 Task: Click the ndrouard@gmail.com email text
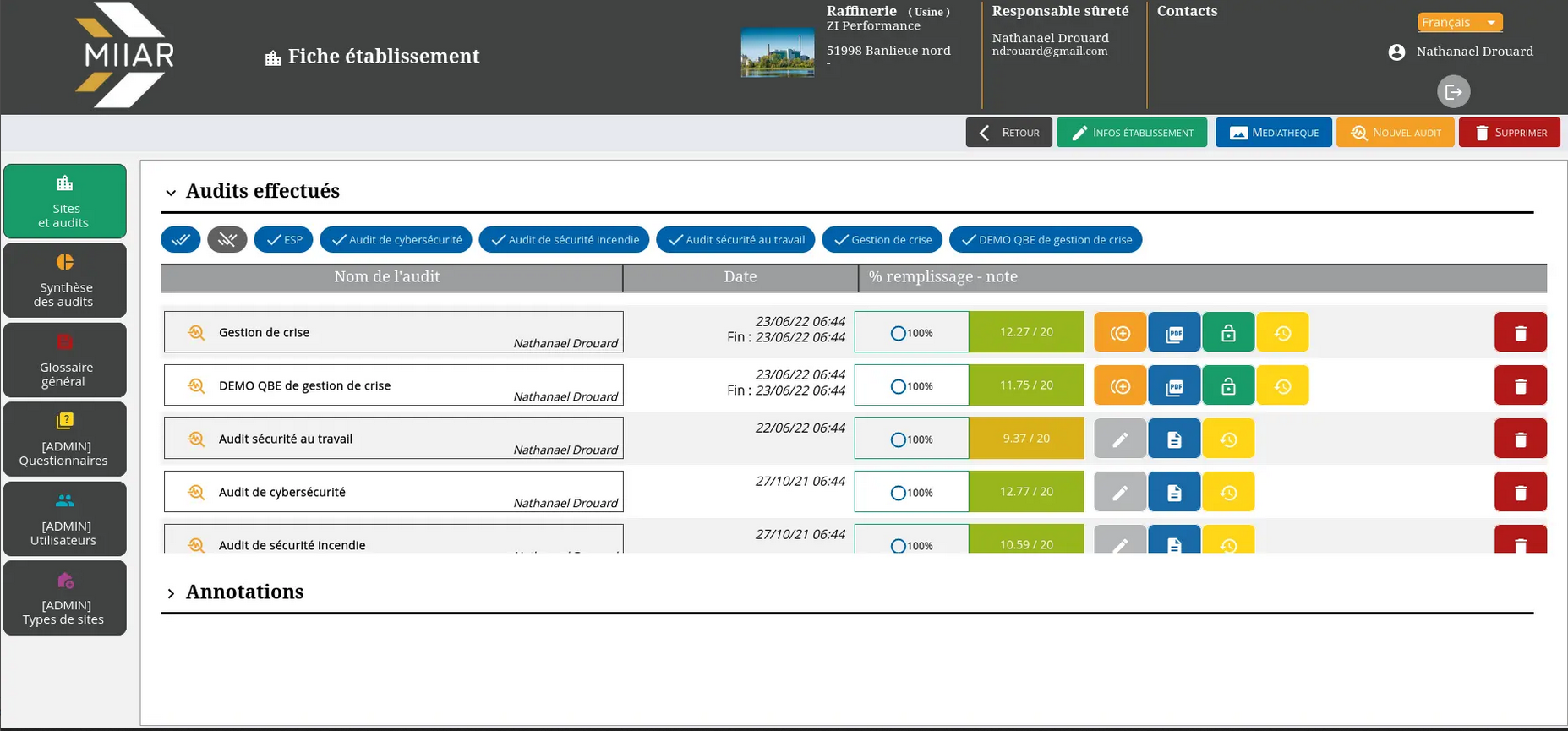pyautogui.click(x=1050, y=52)
